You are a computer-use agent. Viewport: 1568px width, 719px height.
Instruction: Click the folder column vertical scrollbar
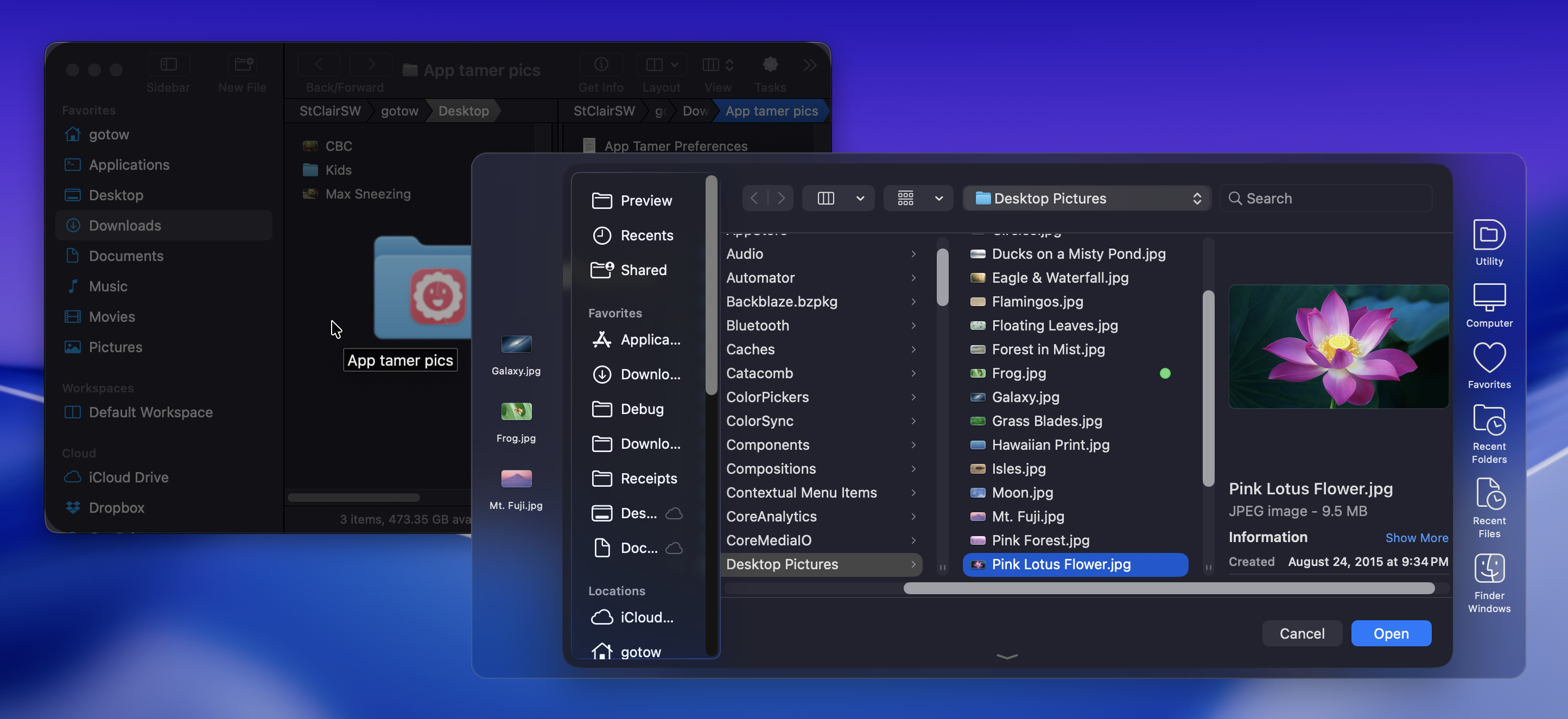(942, 277)
